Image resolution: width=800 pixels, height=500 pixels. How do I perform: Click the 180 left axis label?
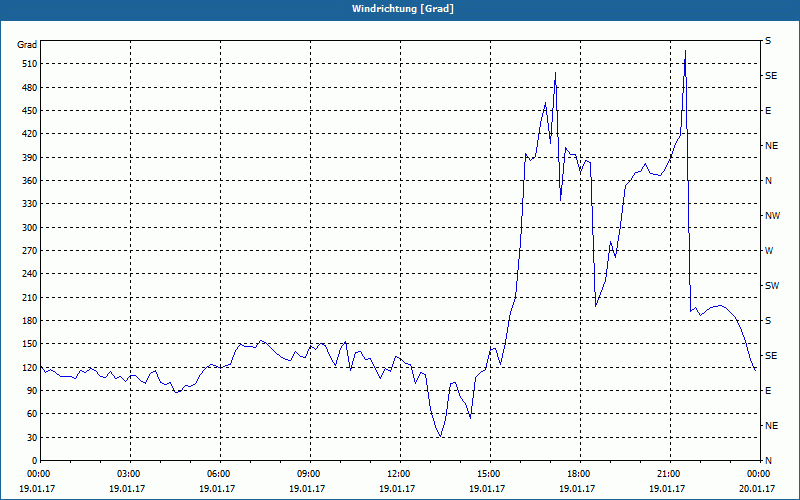[30, 321]
